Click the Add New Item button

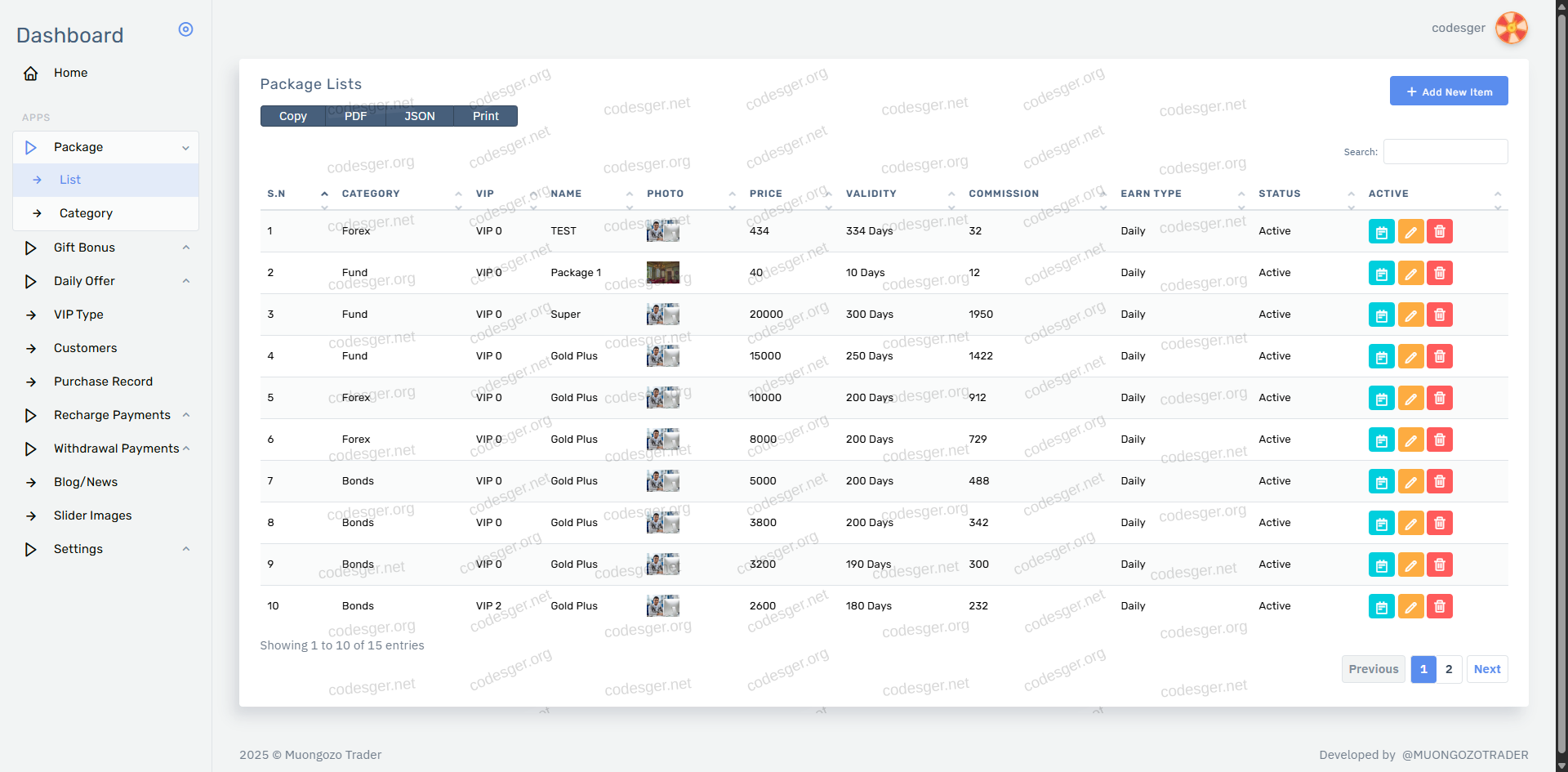[x=1448, y=91]
